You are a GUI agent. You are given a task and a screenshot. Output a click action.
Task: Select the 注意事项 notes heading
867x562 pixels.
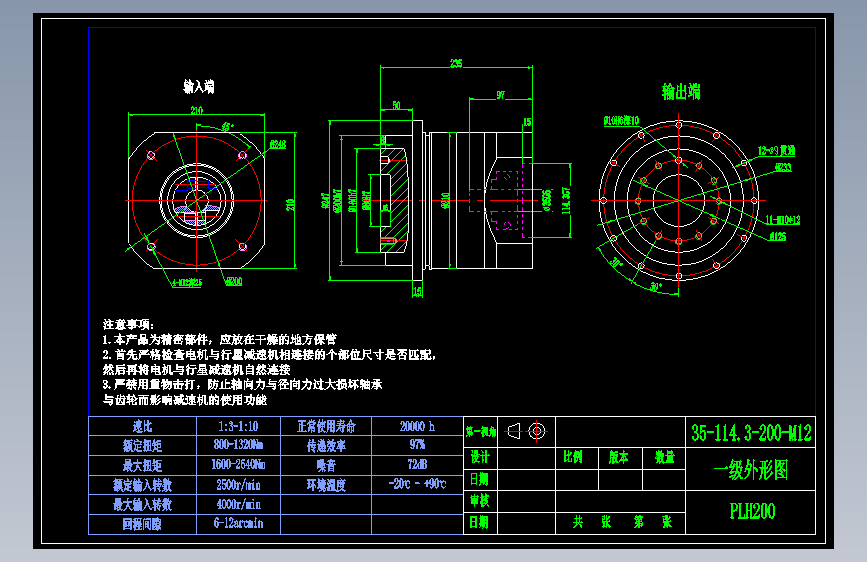128,325
